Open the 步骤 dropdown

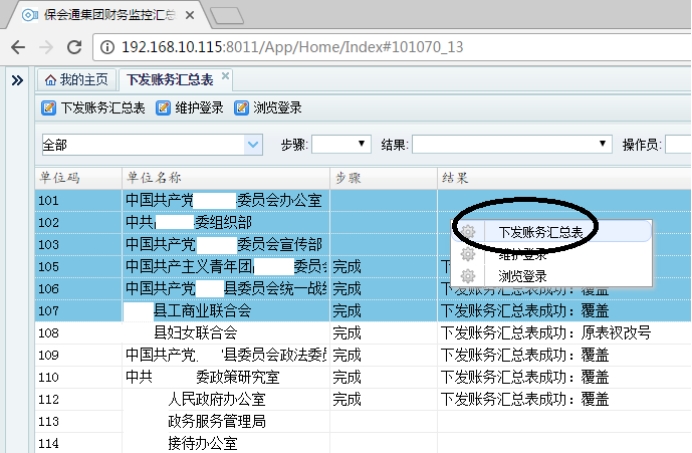click(341, 144)
